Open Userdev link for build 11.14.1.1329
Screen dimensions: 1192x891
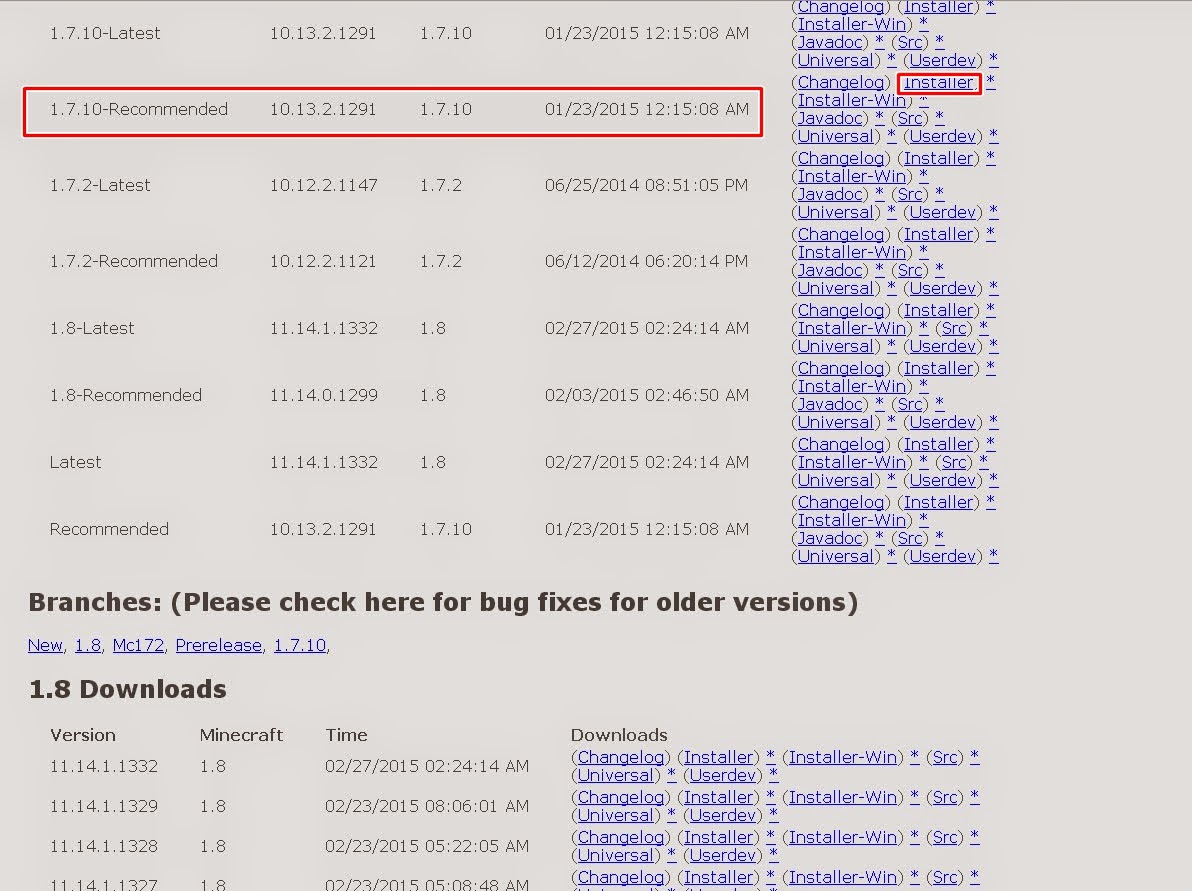pos(723,815)
